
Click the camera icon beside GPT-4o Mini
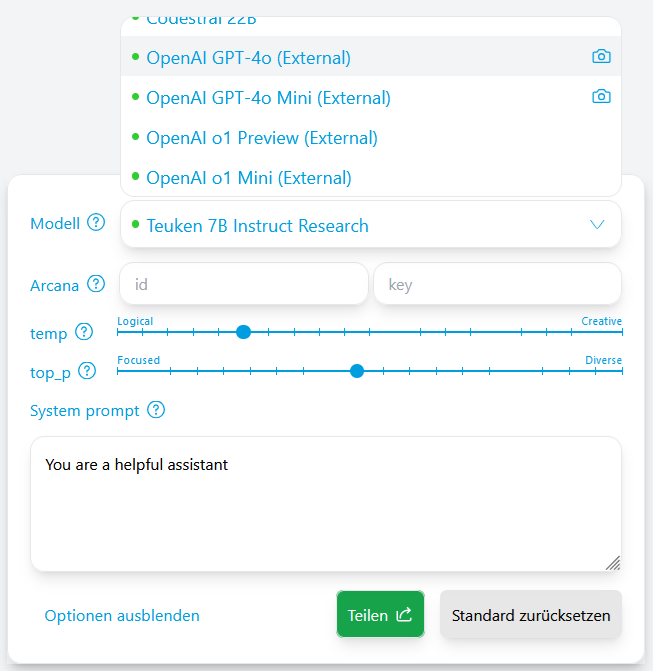(601, 97)
